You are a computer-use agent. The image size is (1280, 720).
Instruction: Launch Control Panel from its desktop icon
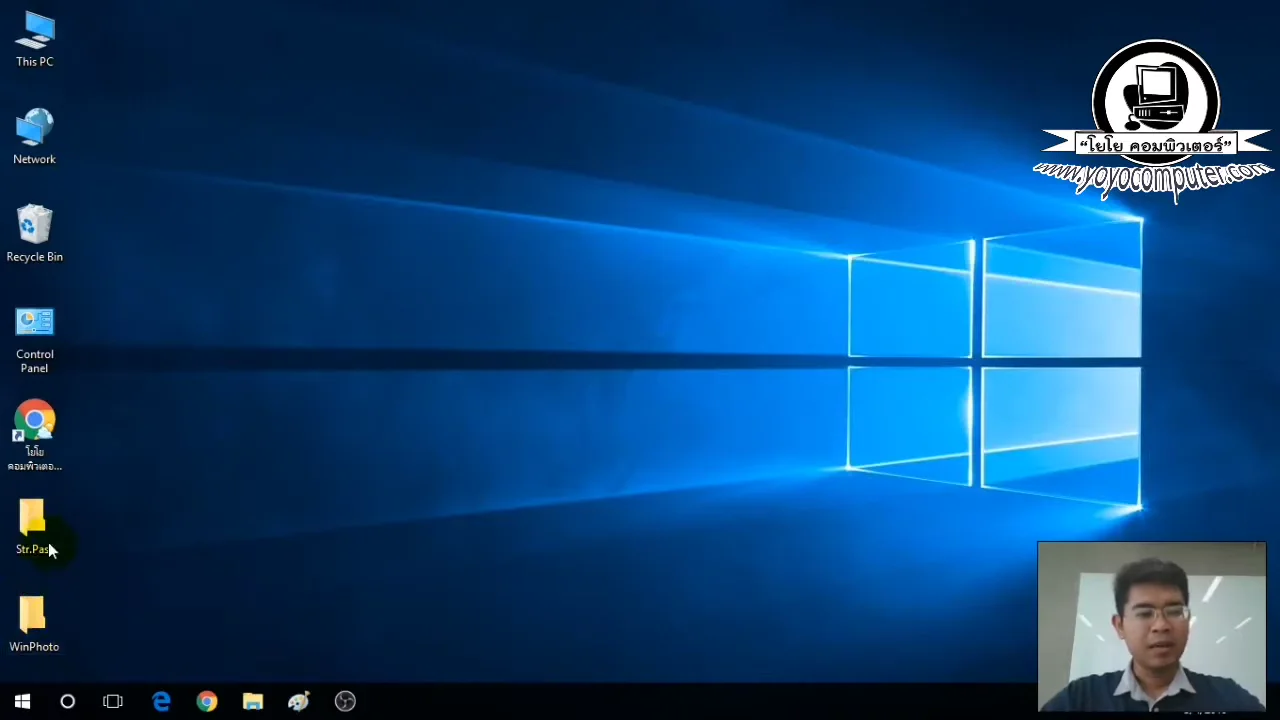tap(34, 322)
